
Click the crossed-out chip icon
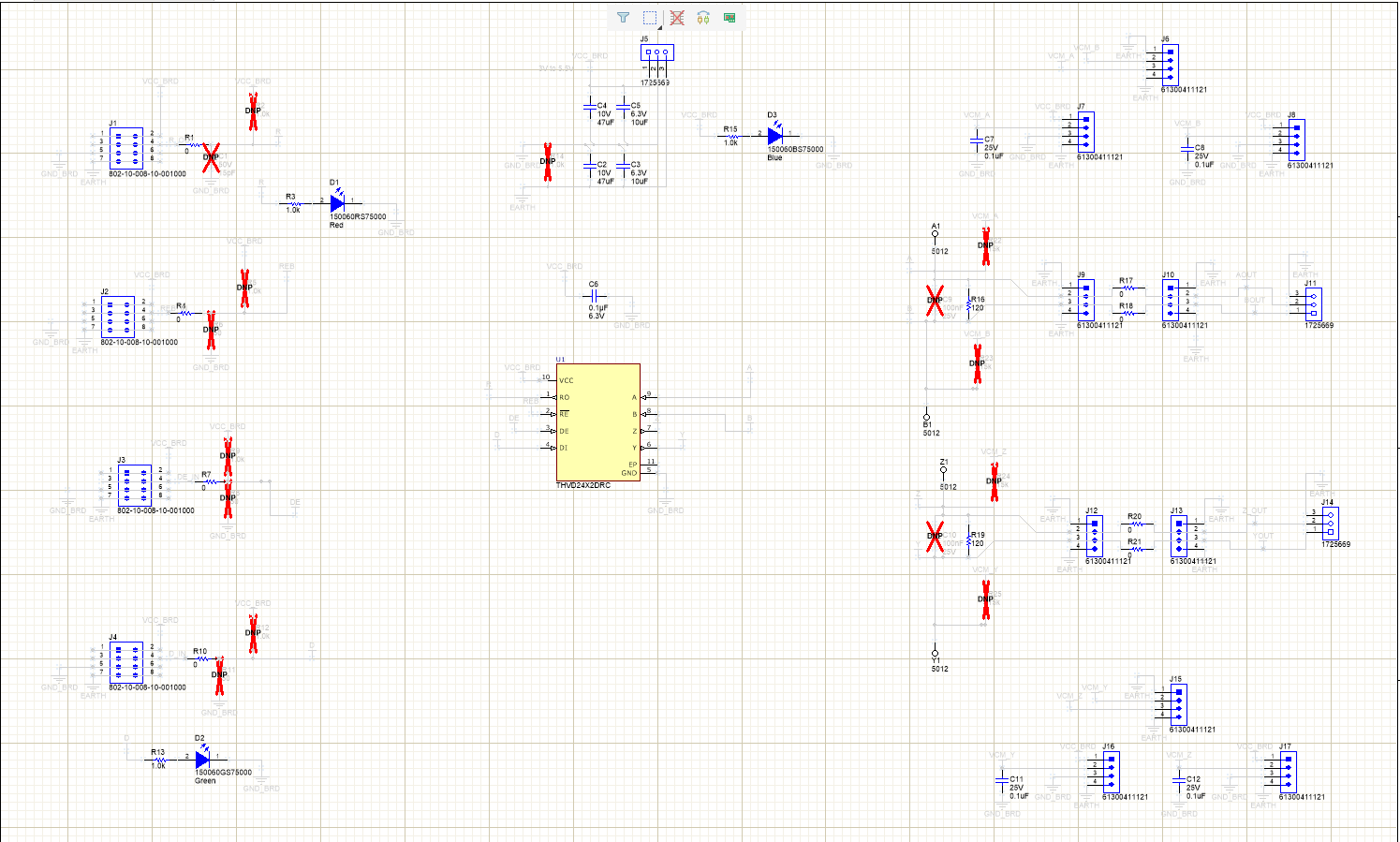coord(677,18)
